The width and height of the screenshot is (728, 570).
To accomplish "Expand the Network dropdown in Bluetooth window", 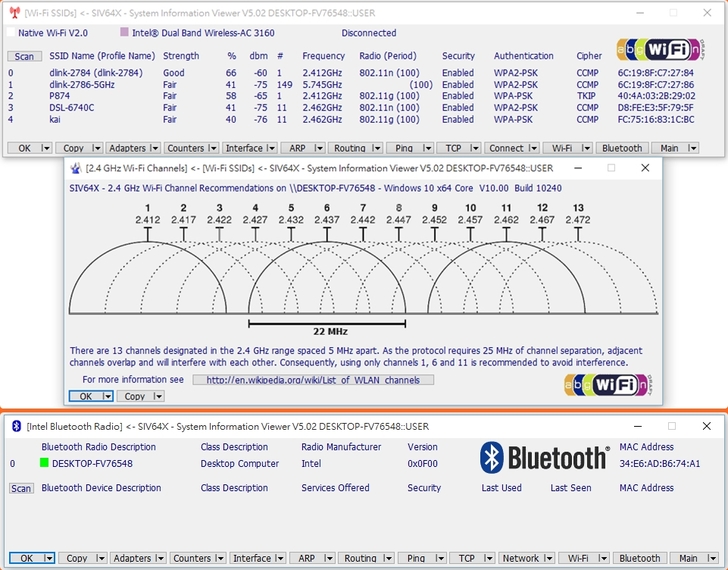I will coord(545,558).
